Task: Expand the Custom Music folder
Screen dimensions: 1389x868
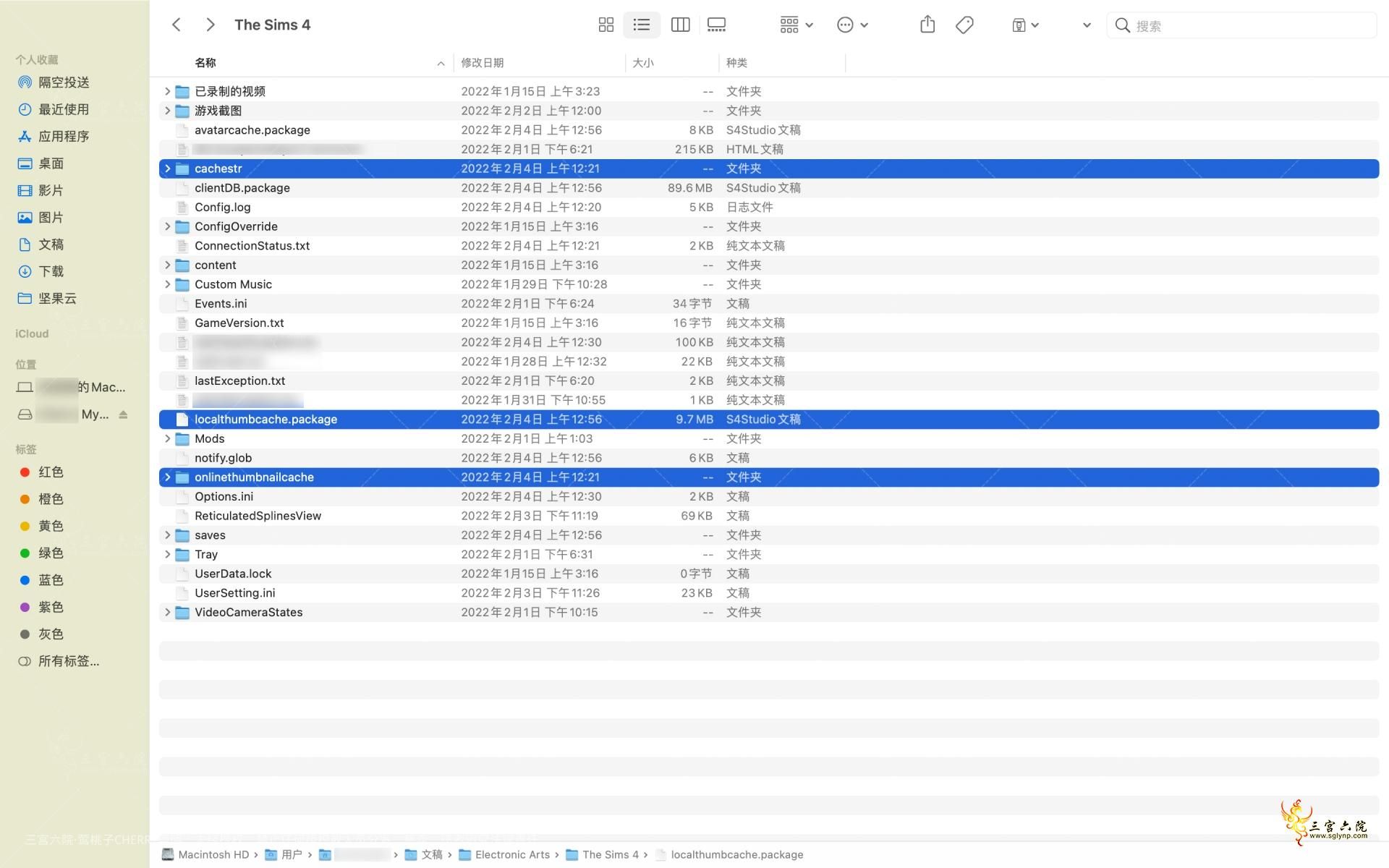Action: pos(167,284)
